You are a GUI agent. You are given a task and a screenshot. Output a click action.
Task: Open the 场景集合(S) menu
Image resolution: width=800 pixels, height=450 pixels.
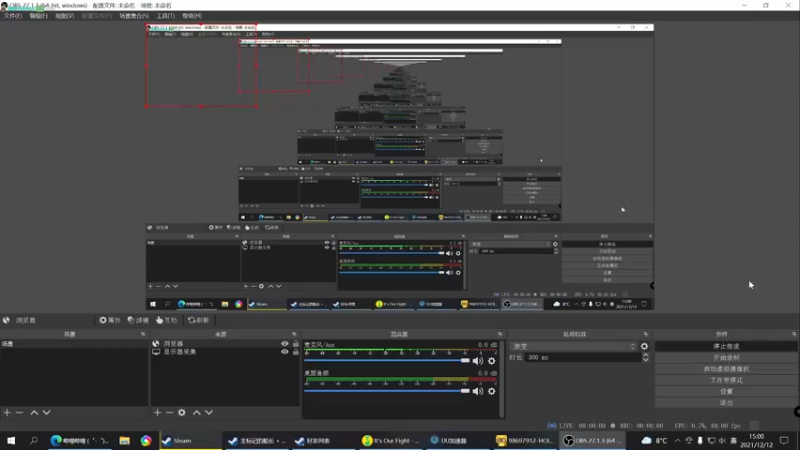134,16
